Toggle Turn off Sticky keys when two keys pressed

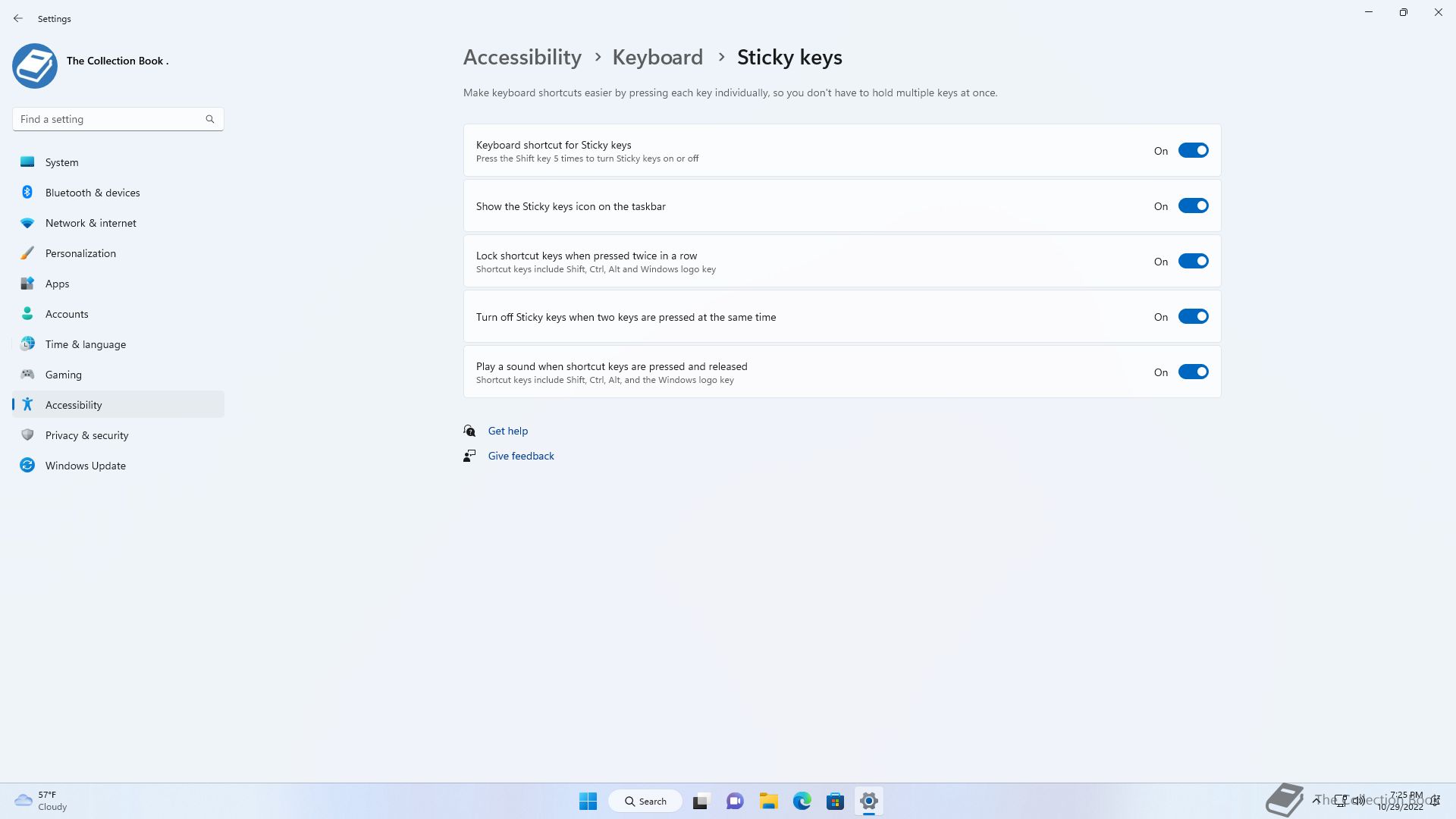(x=1193, y=316)
